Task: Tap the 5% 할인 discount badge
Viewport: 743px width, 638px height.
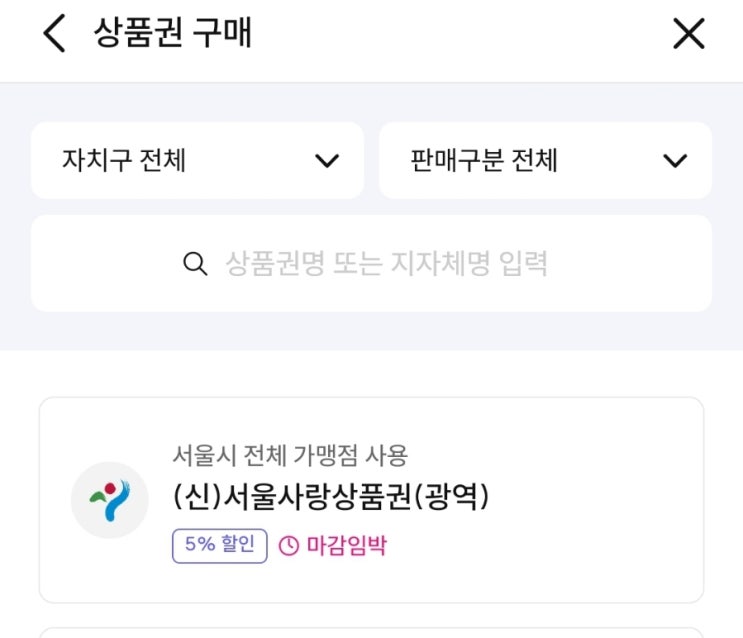Action: 219,546
